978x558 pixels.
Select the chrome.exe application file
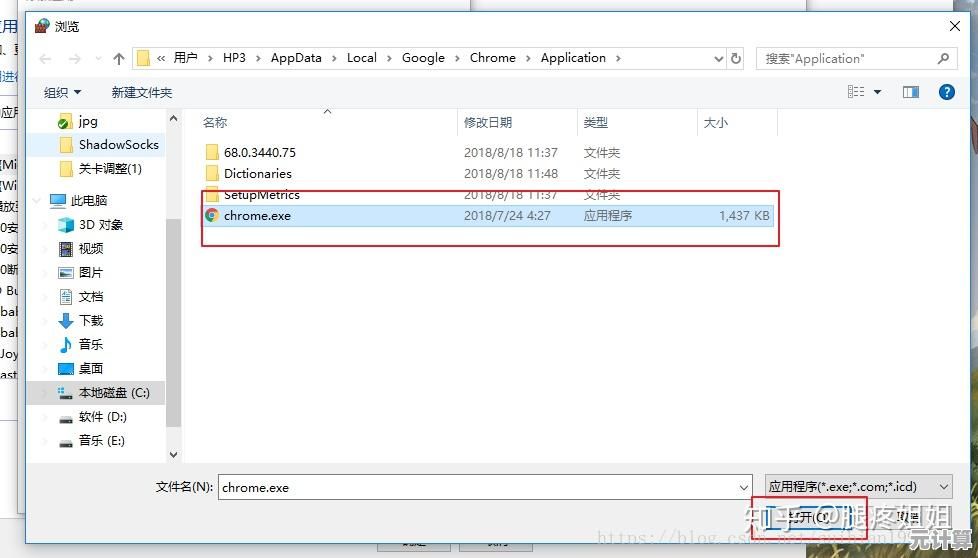257,215
